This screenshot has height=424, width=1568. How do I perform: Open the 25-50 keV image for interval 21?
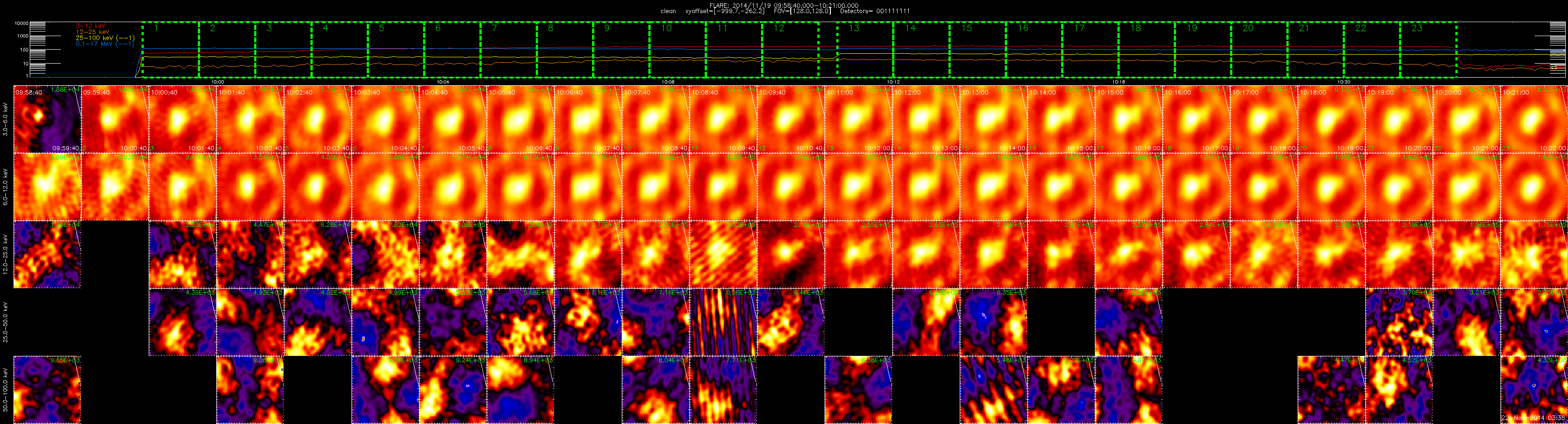[x=1399, y=322]
